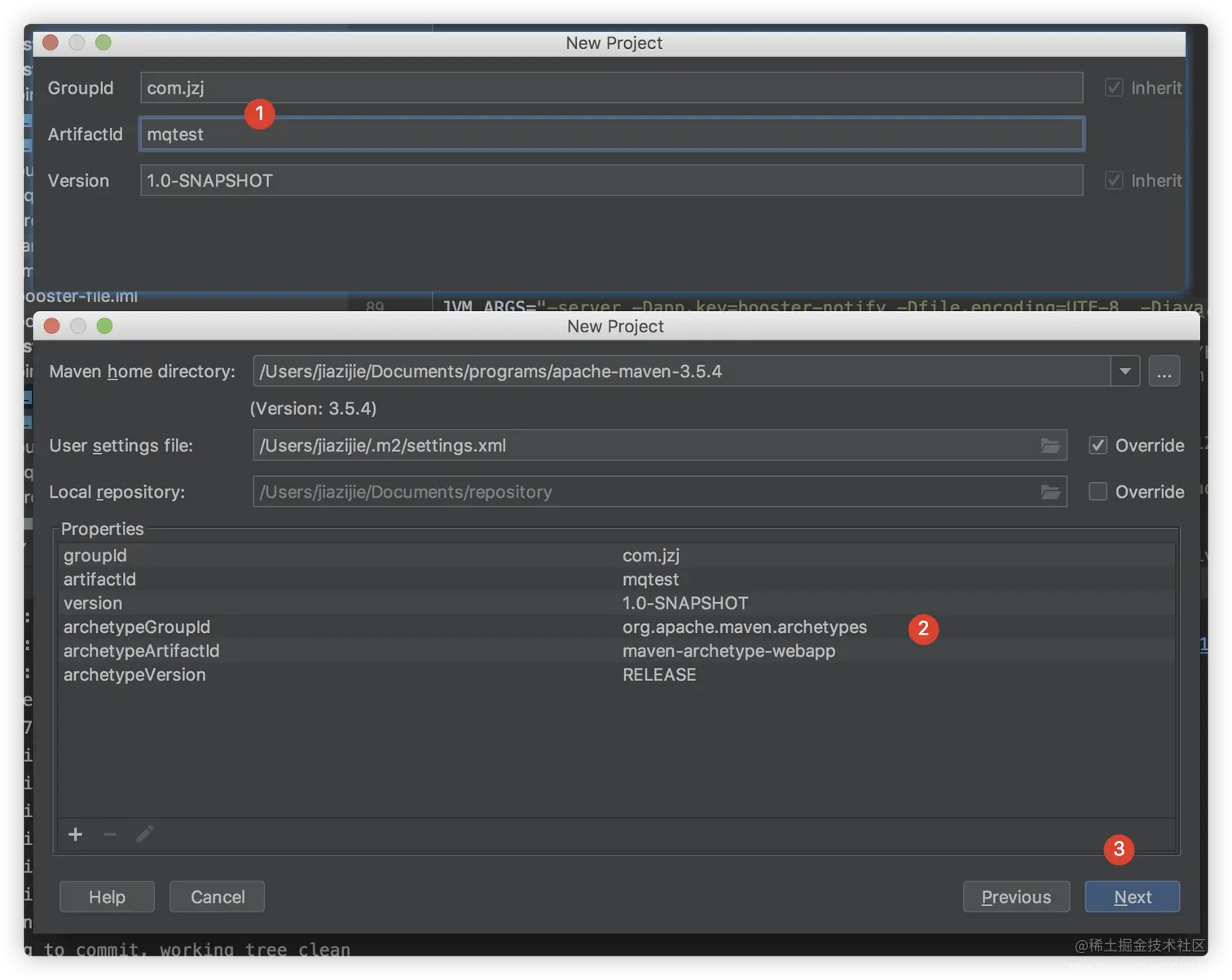This screenshot has height=980, width=1232.
Task: Toggle the Inherit checkbox beside Version
Action: [1114, 181]
